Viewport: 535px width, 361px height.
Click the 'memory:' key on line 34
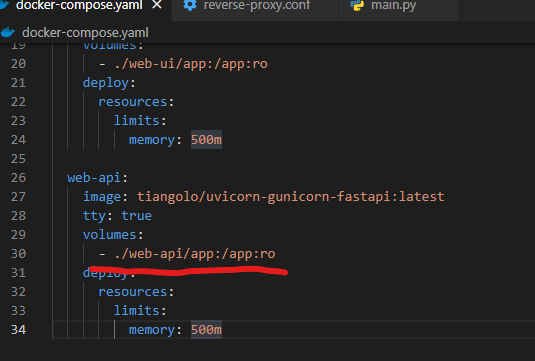(155, 330)
